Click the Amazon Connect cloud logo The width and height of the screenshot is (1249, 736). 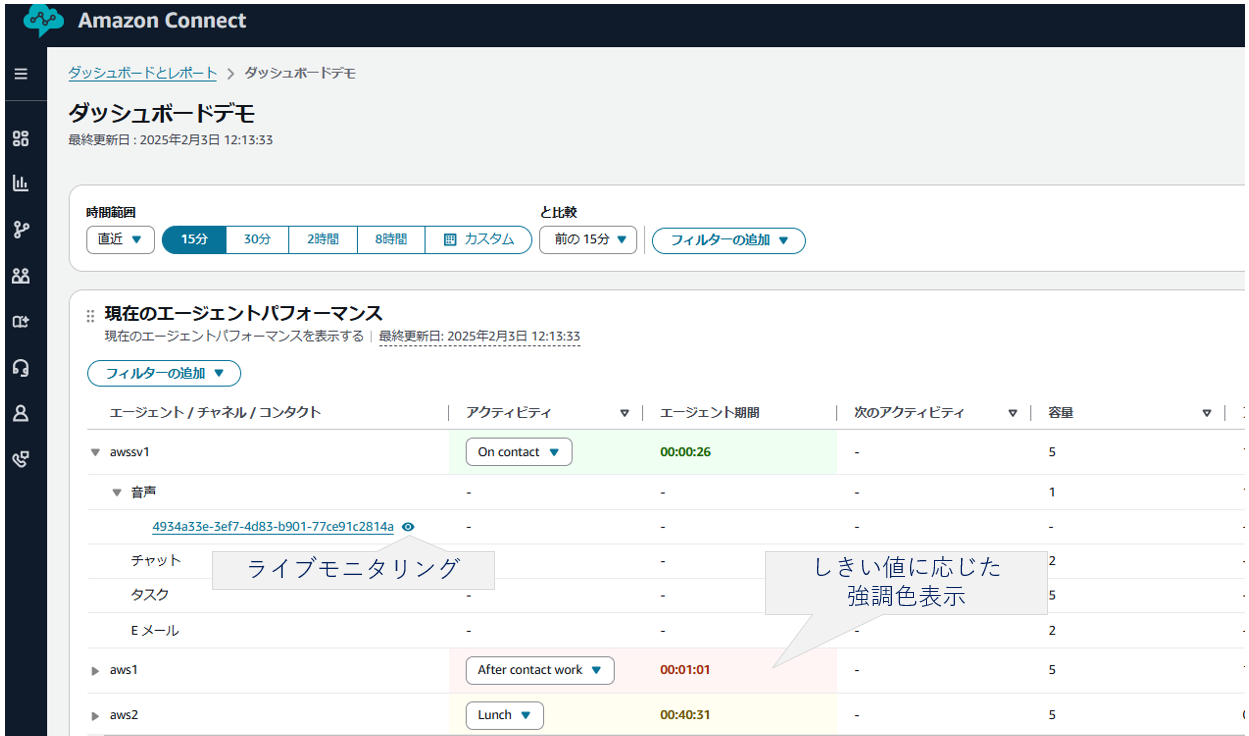click(x=42, y=20)
